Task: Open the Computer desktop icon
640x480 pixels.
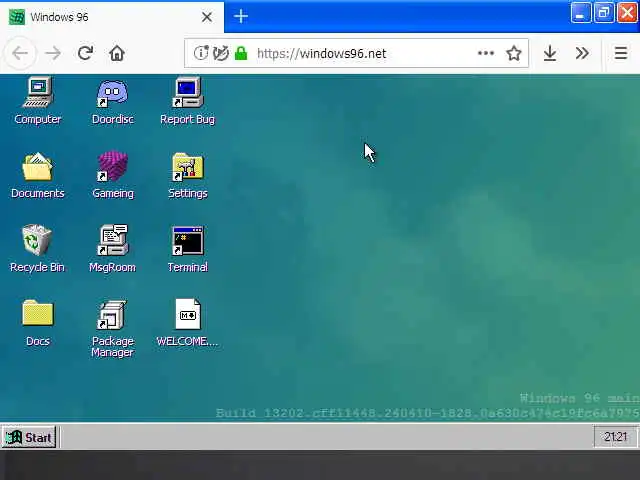Action: 38,101
